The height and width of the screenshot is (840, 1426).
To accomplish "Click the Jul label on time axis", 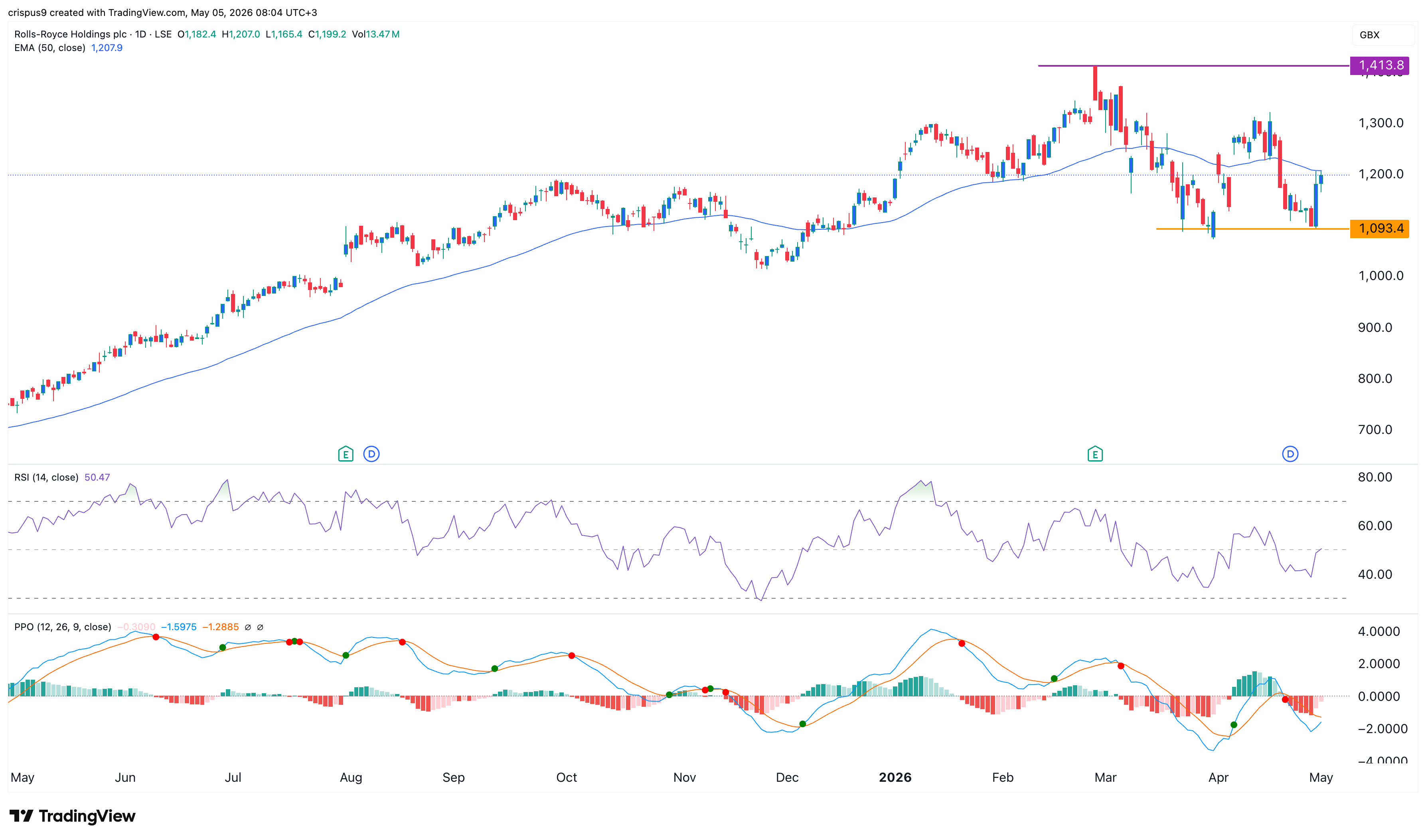I will 233,778.
